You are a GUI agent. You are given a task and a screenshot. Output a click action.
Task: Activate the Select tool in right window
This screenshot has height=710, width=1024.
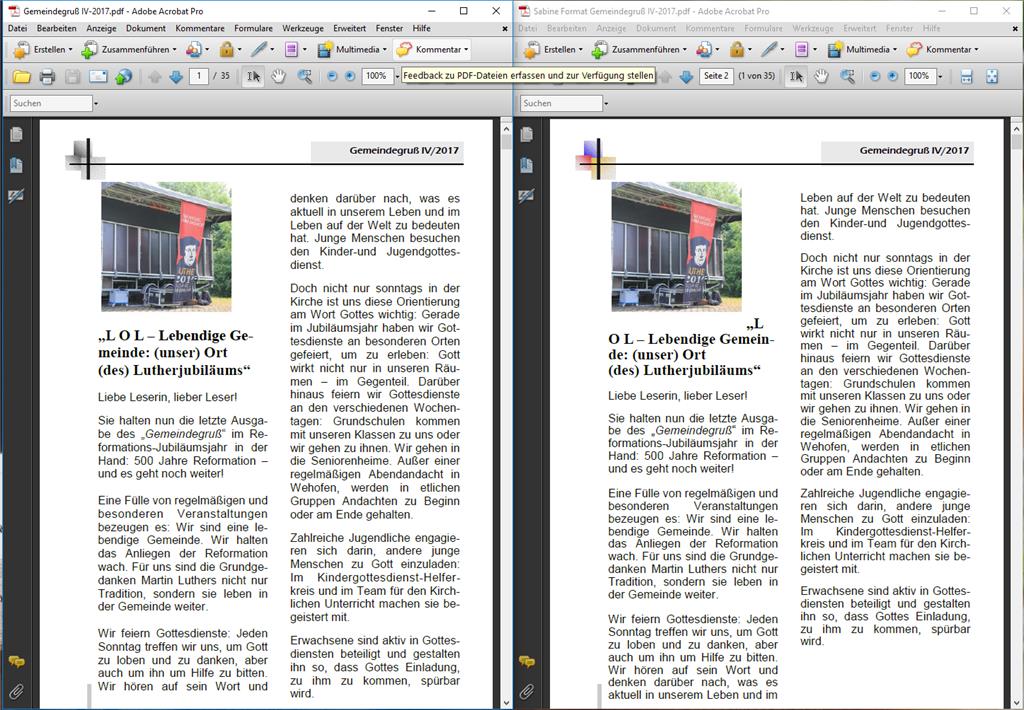(796, 76)
